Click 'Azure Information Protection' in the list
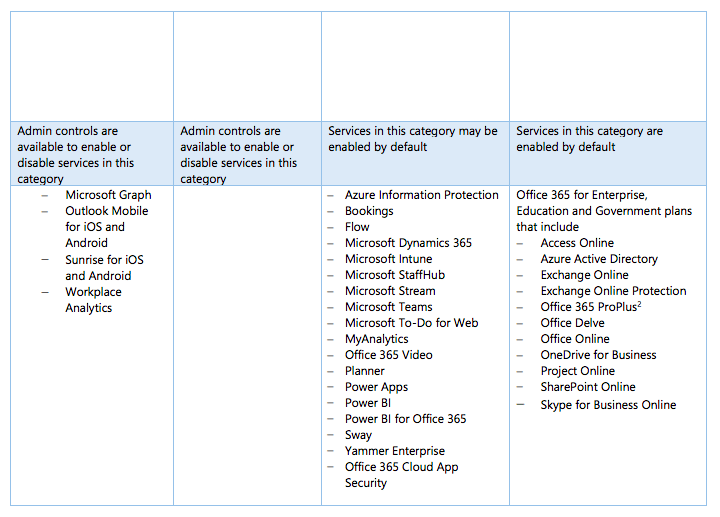The width and height of the screenshot is (720, 517). tap(422, 195)
